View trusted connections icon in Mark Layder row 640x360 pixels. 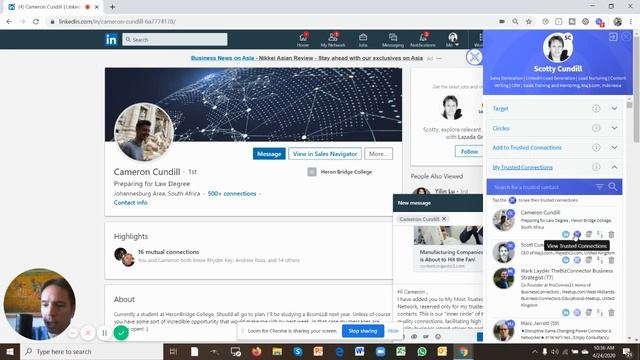(577, 313)
